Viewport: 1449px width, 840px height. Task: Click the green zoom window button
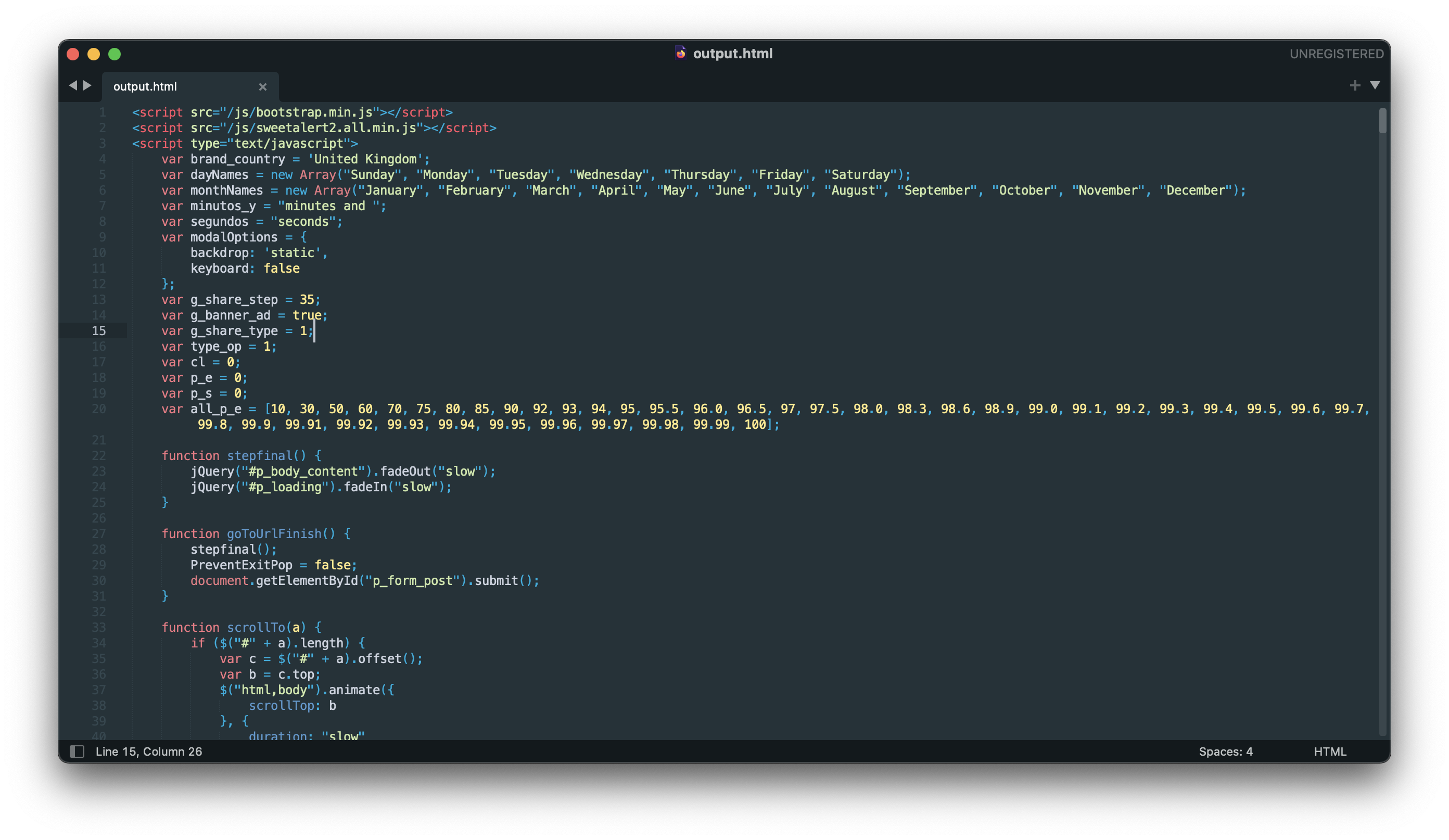(115, 54)
